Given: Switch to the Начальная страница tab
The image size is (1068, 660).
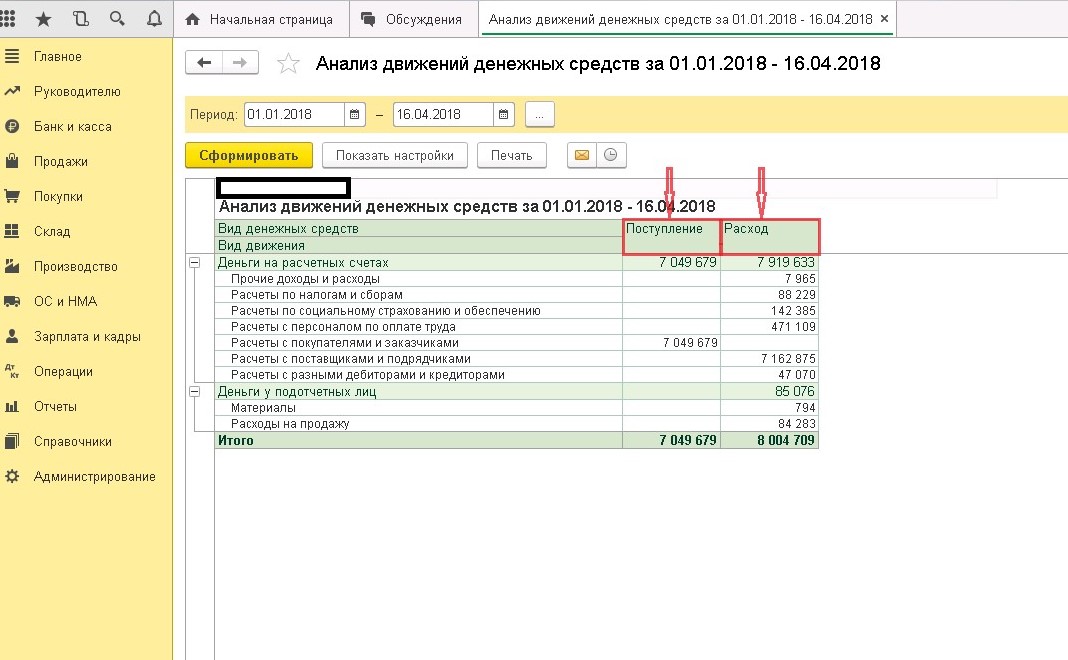Looking at the screenshot, I should tap(262, 19).
